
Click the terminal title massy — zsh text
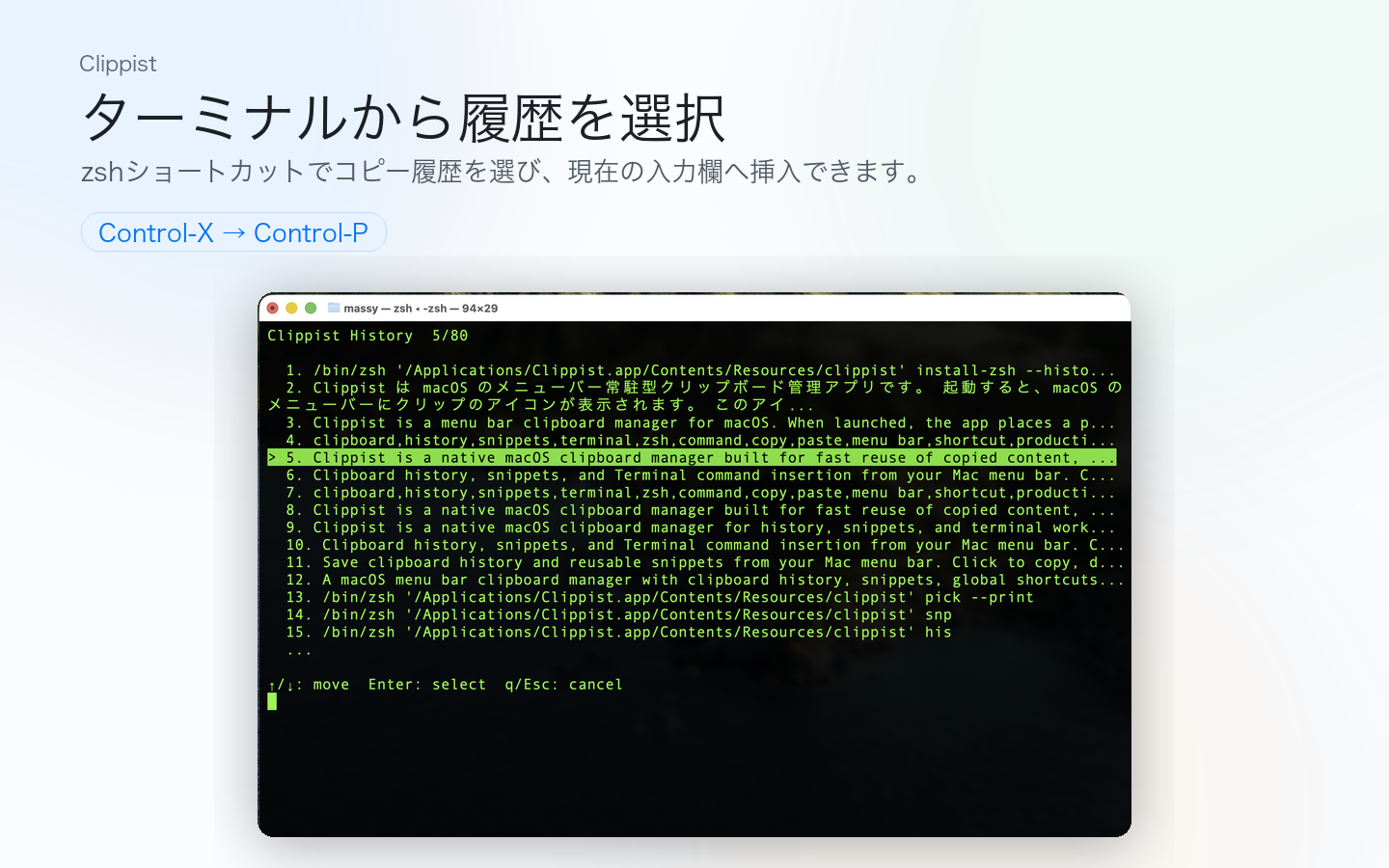click(x=421, y=309)
